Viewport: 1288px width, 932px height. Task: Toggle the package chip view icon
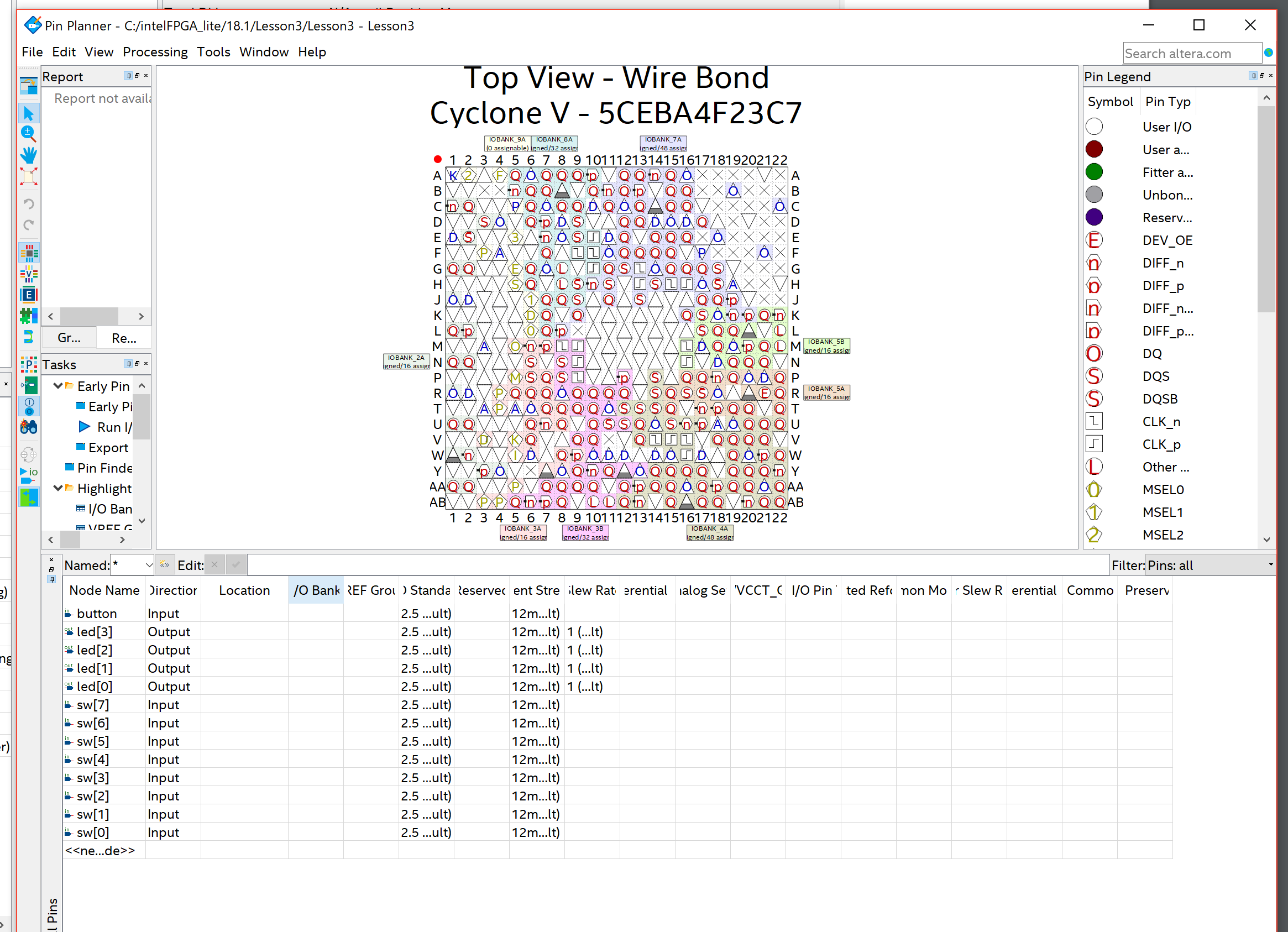pyautogui.click(x=28, y=253)
